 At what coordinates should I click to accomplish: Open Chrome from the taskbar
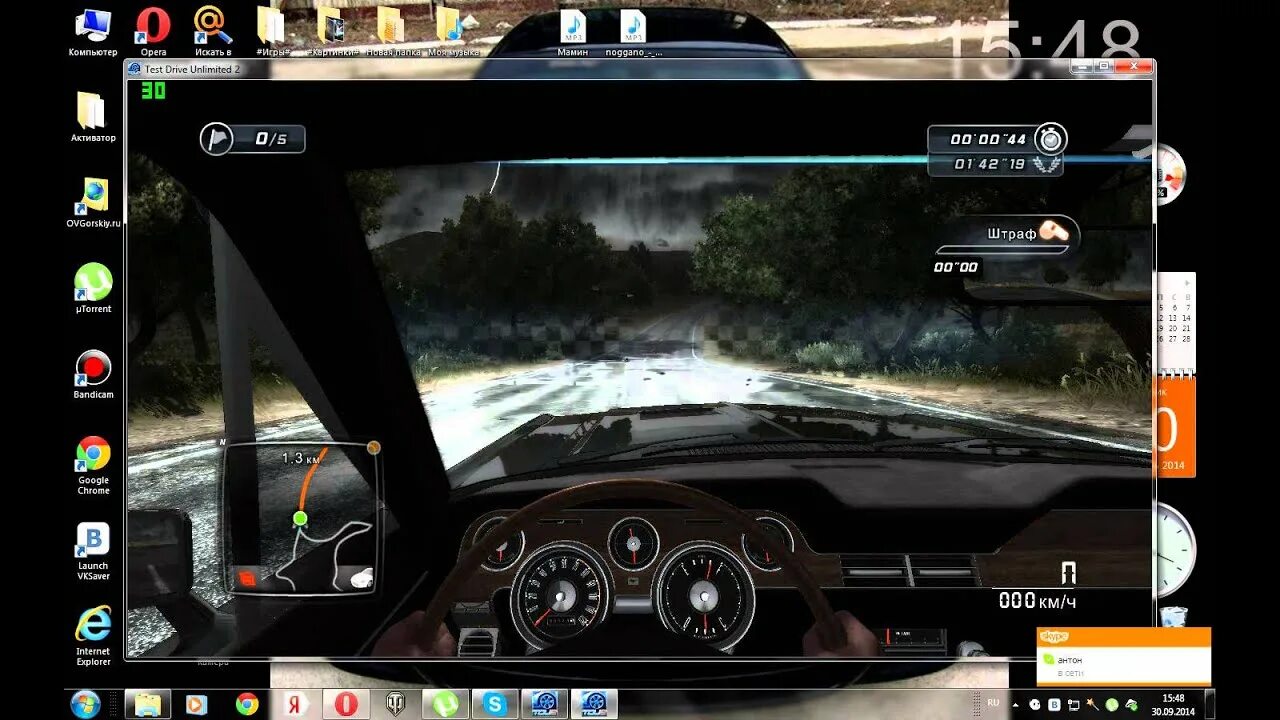coord(247,704)
